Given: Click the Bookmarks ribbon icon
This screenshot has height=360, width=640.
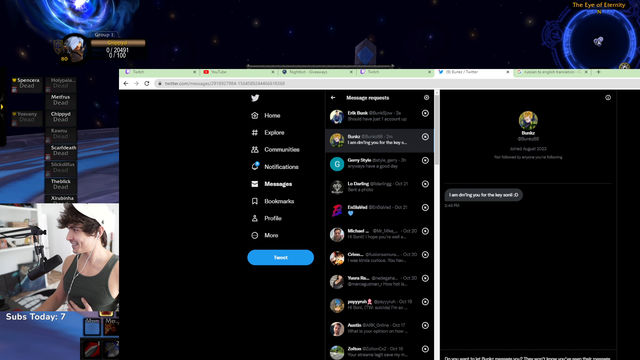Looking at the screenshot, I should [x=255, y=201].
